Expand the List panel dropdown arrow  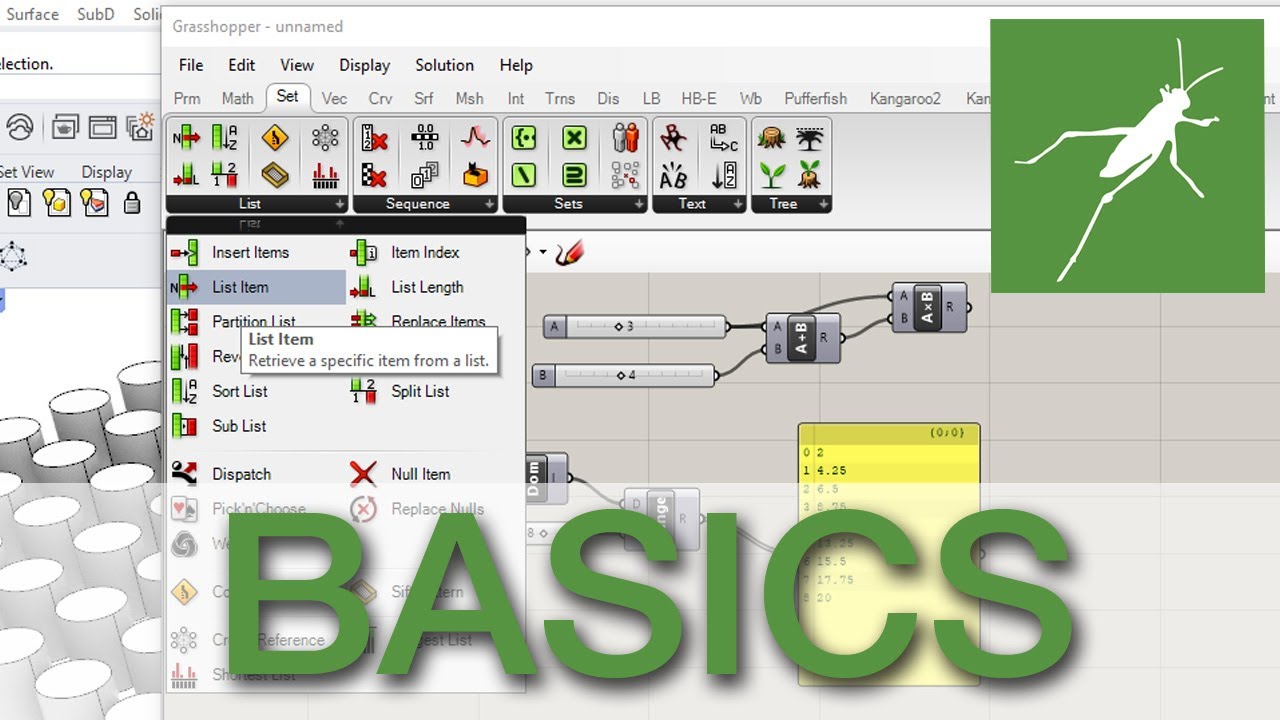click(x=340, y=204)
